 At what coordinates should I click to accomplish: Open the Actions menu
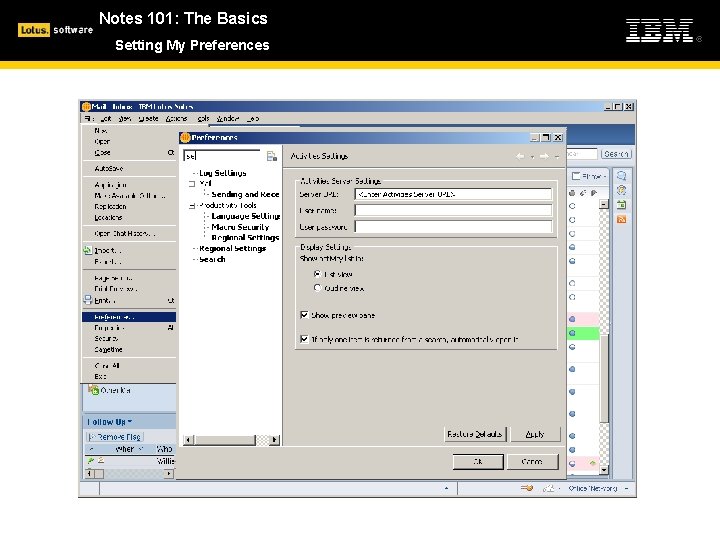[x=176, y=118]
